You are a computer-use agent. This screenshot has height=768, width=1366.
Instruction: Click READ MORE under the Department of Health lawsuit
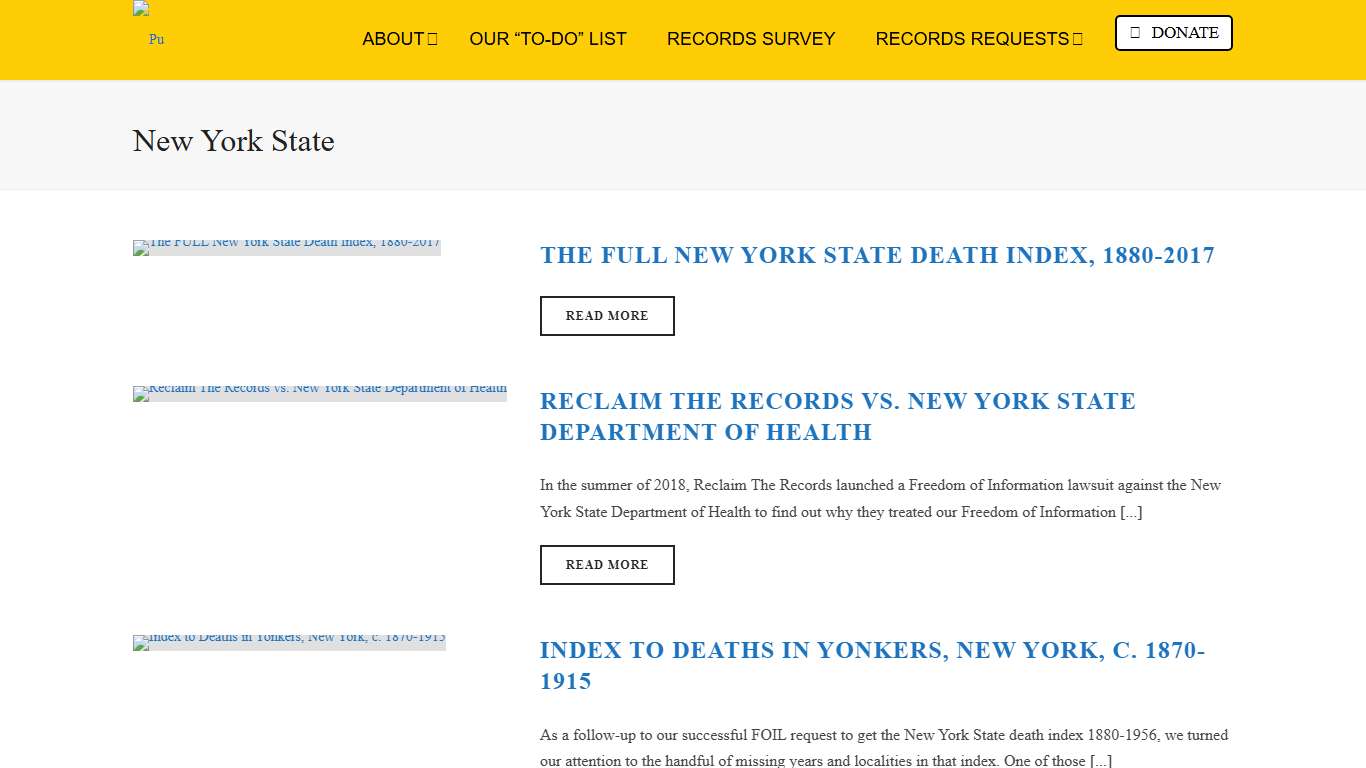(607, 564)
